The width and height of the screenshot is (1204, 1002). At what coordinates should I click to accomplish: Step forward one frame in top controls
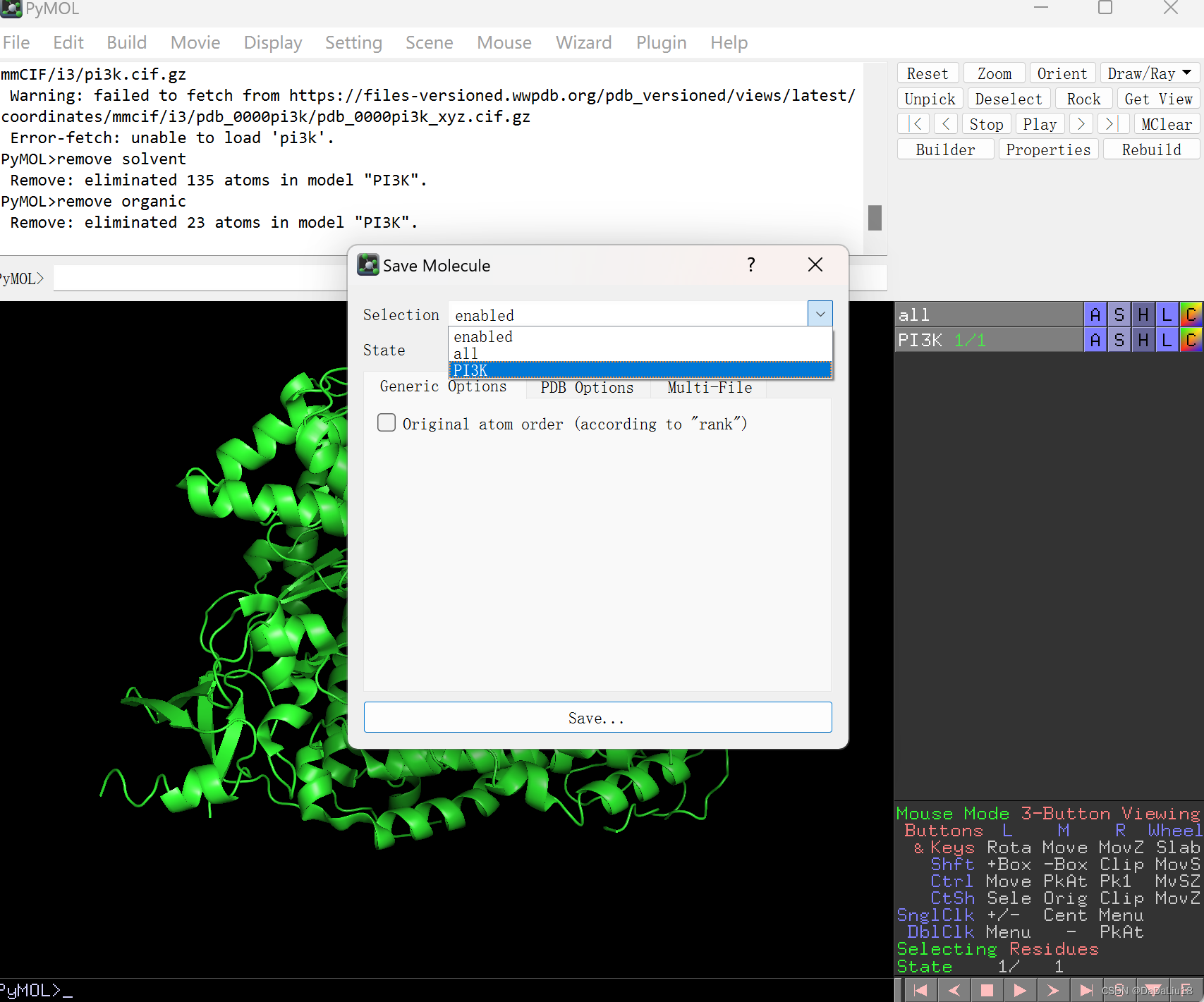click(1081, 124)
